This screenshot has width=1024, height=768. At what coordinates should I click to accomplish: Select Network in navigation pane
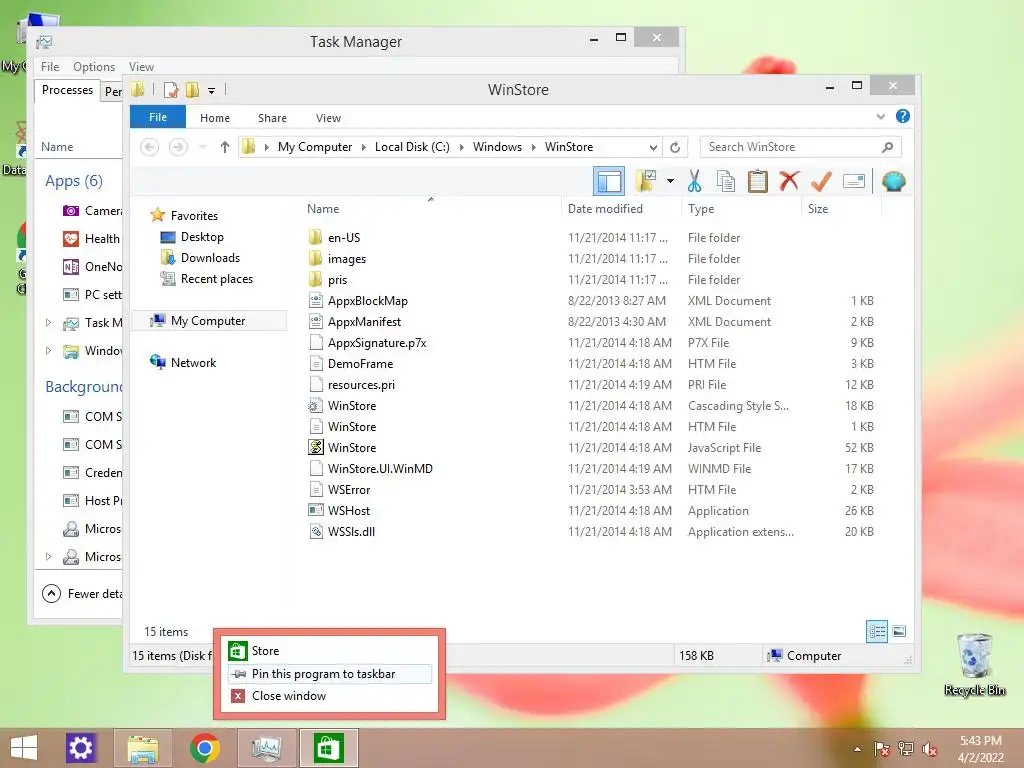193,362
